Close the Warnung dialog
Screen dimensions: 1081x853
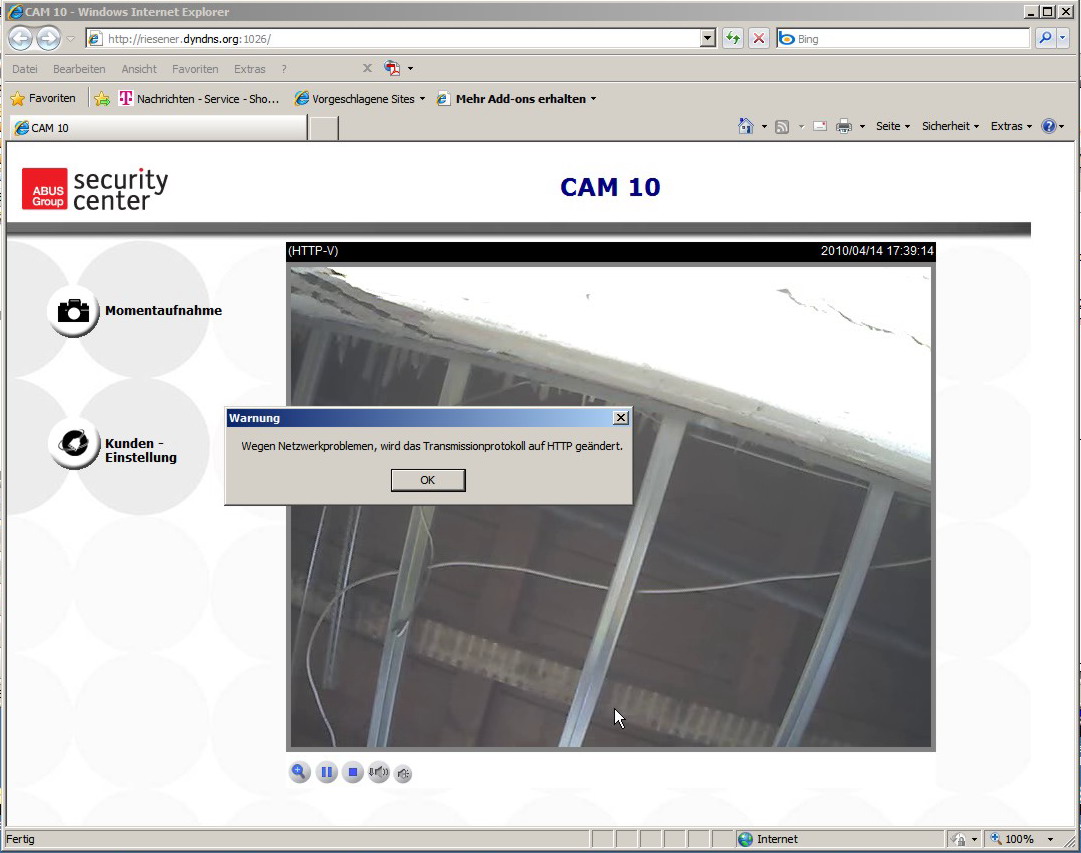620,418
